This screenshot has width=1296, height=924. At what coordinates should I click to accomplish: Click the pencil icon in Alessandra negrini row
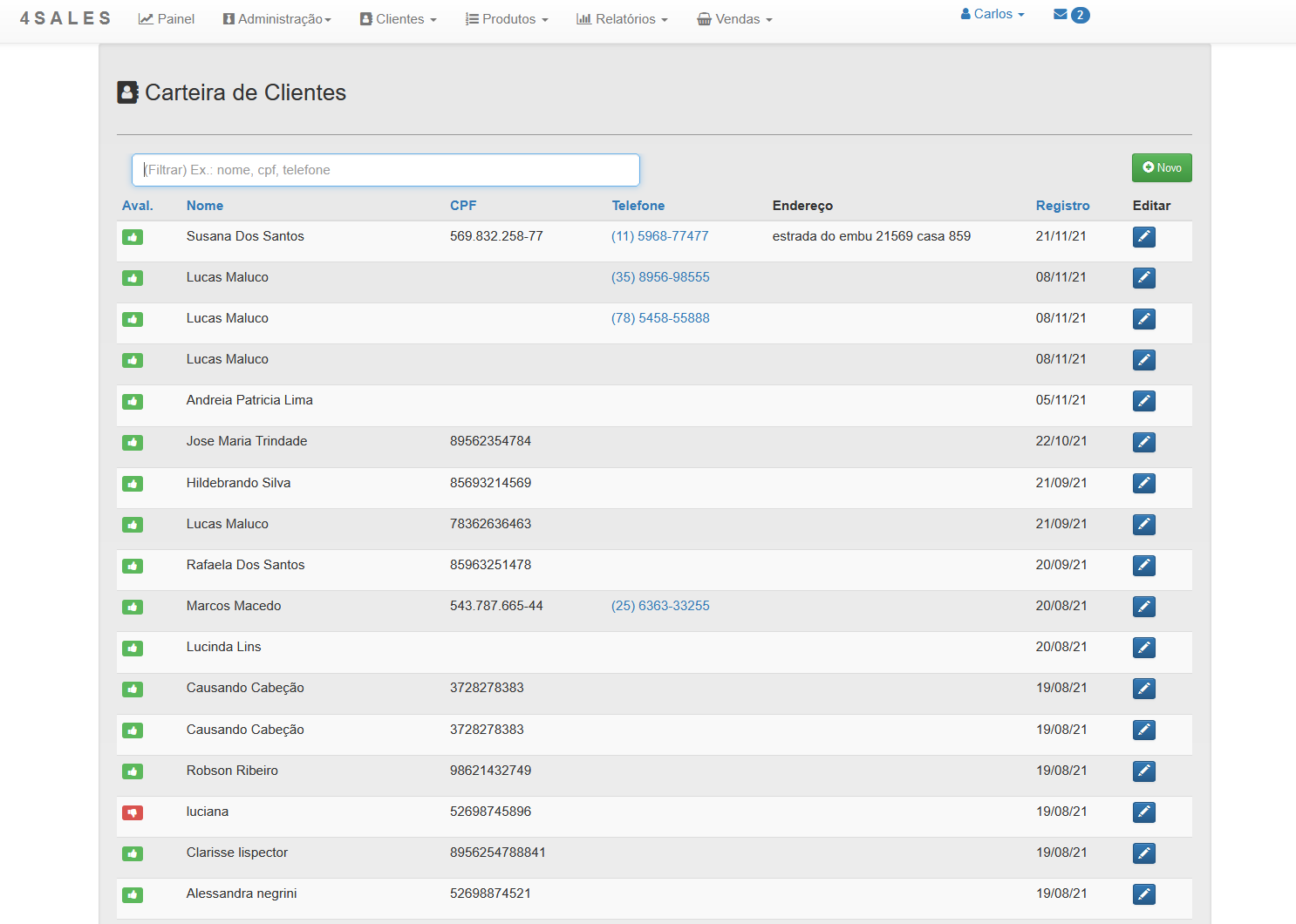1143,894
